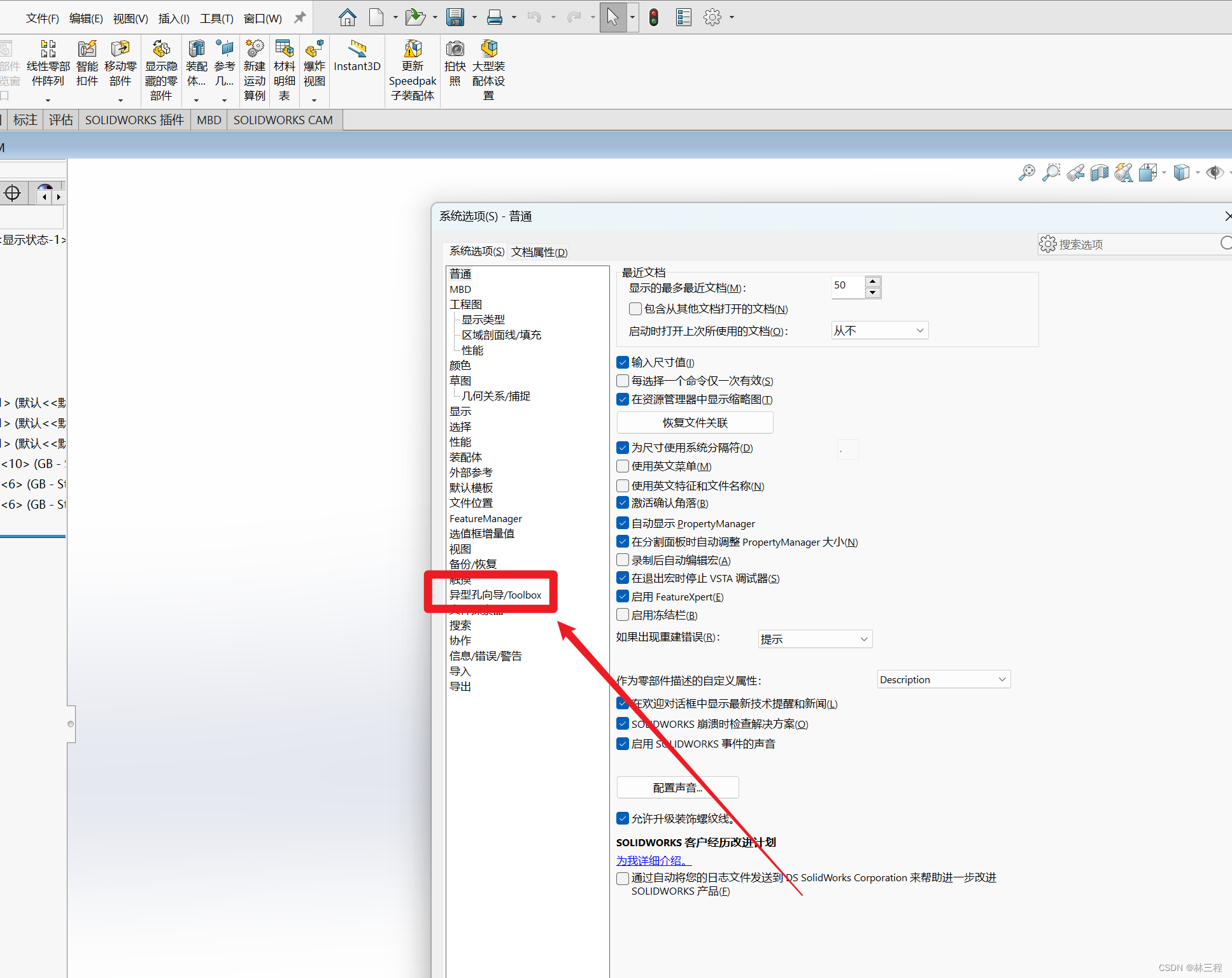Click the Rebuild traffic light icon
Screen dimensions: 1232x978
point(653,17)
